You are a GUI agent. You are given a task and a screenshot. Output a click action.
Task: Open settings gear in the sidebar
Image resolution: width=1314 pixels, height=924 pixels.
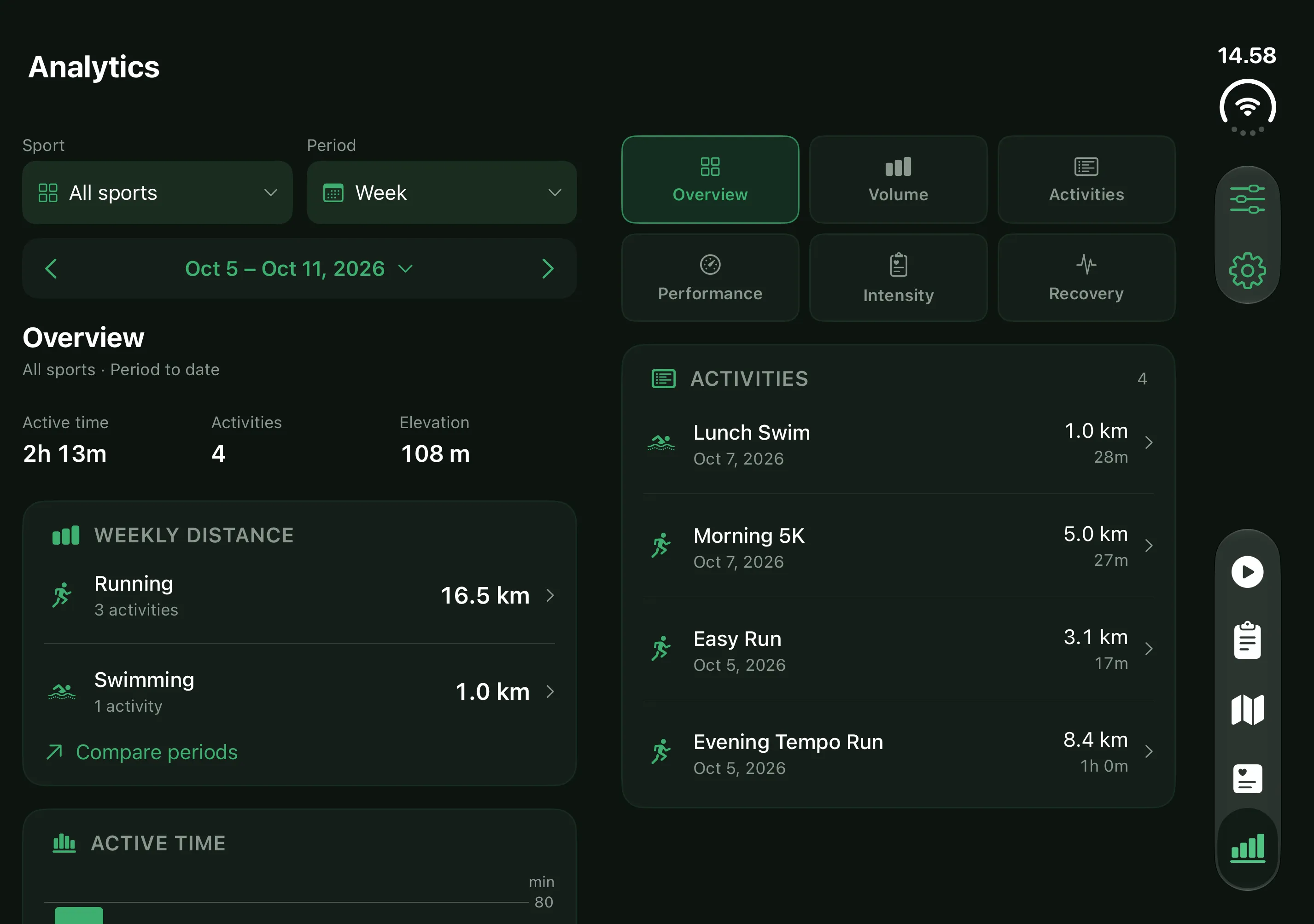[x=1247, y=270]
